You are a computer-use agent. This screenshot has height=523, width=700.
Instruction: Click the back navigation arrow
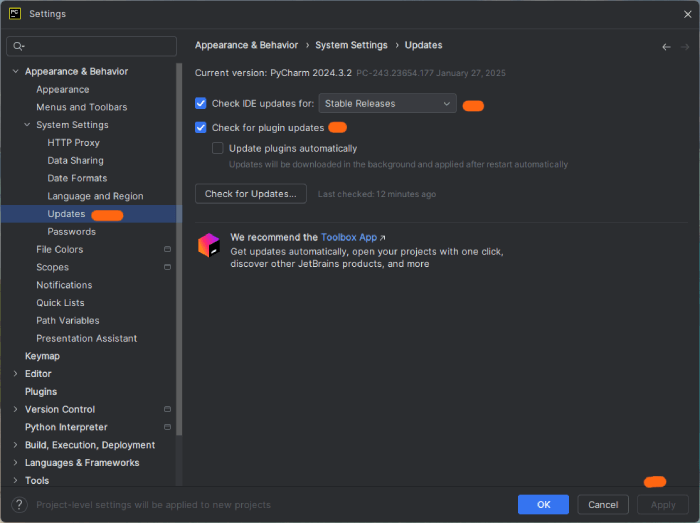point(666,46)
